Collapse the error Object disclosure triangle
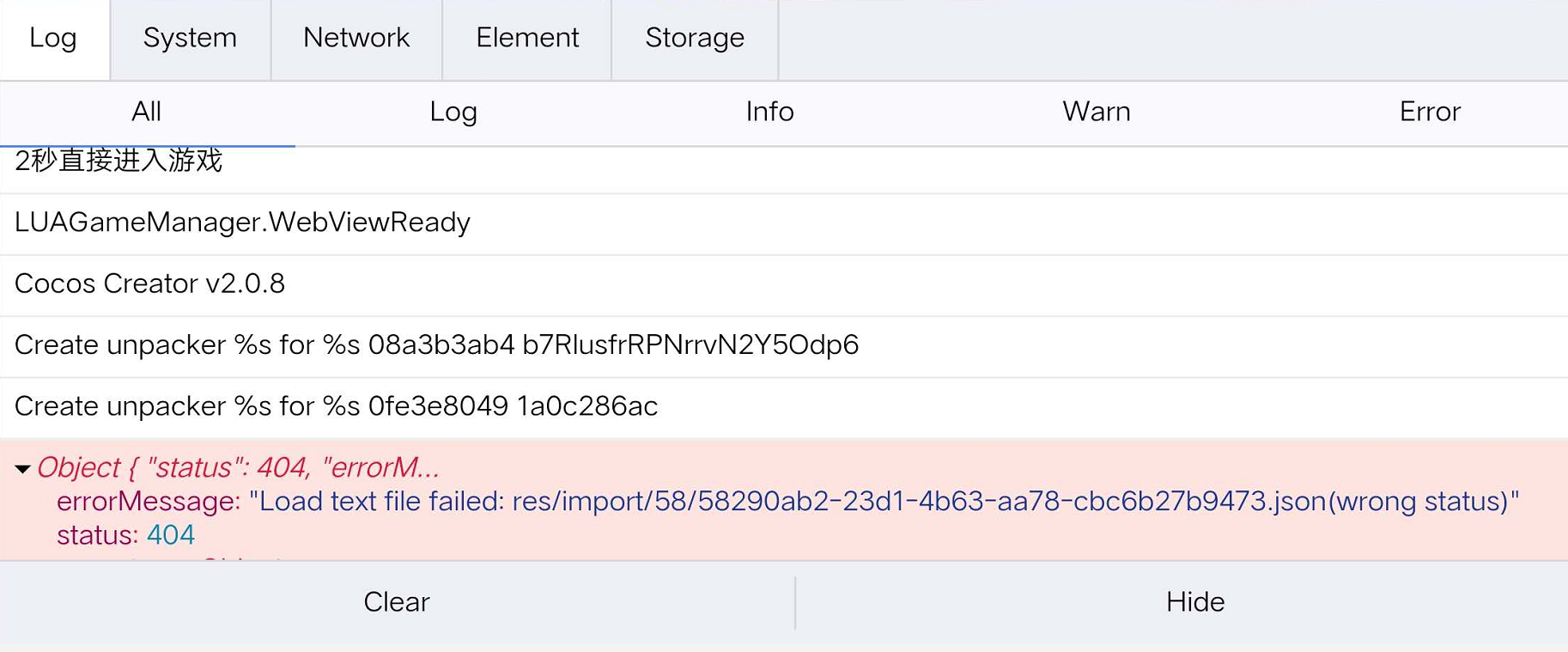The image size is (1568, 652). [23, 469]
